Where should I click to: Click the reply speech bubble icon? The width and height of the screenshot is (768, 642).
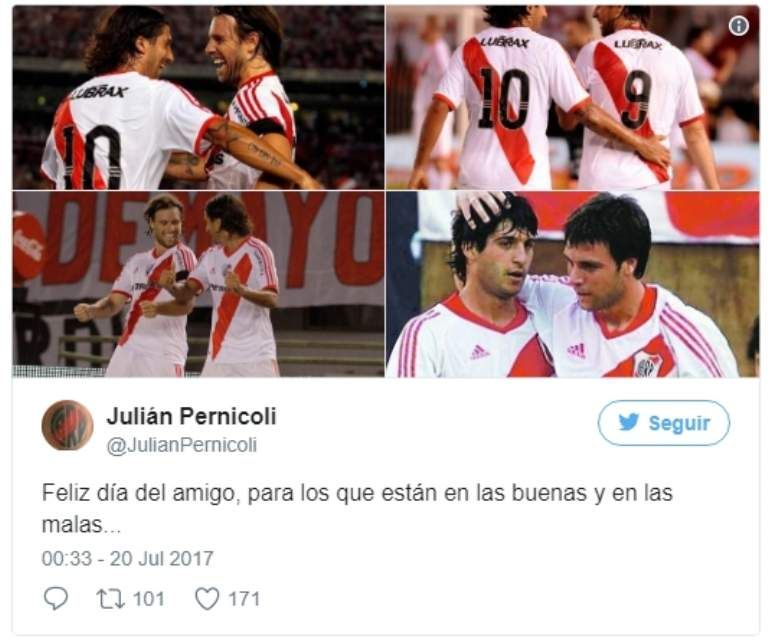pyautogui.click(x=56, y=598)
